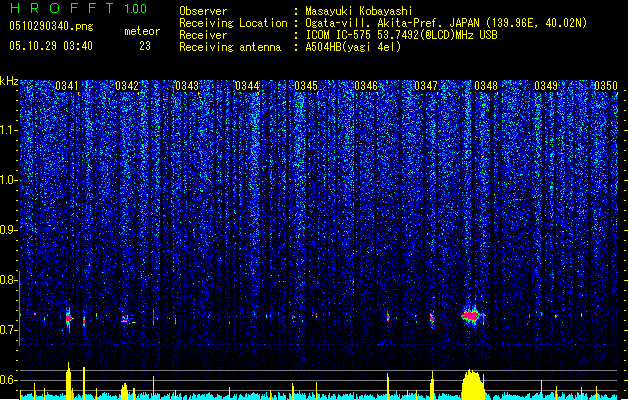Click the 0342 time marker

127,86
